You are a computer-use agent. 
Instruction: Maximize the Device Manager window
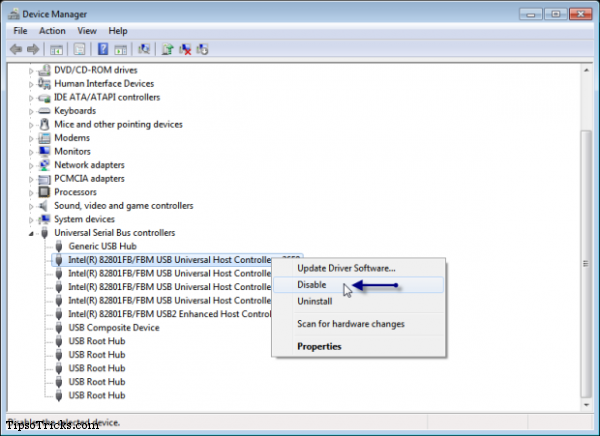pyautogui.click(x=556, y=14)
